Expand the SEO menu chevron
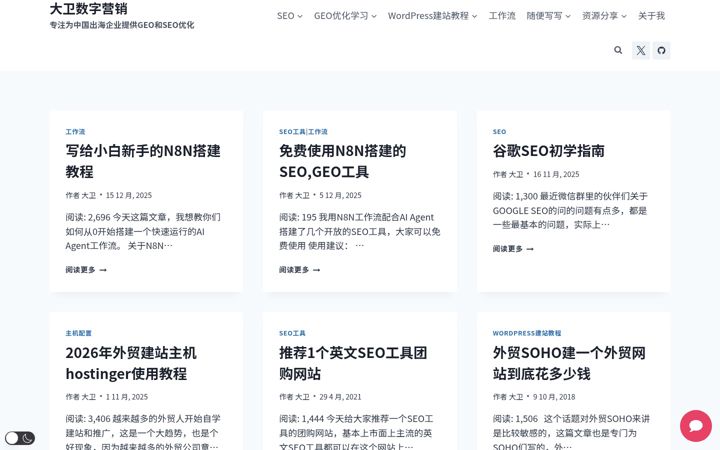720x450 pixels. (x=300, y=16)
